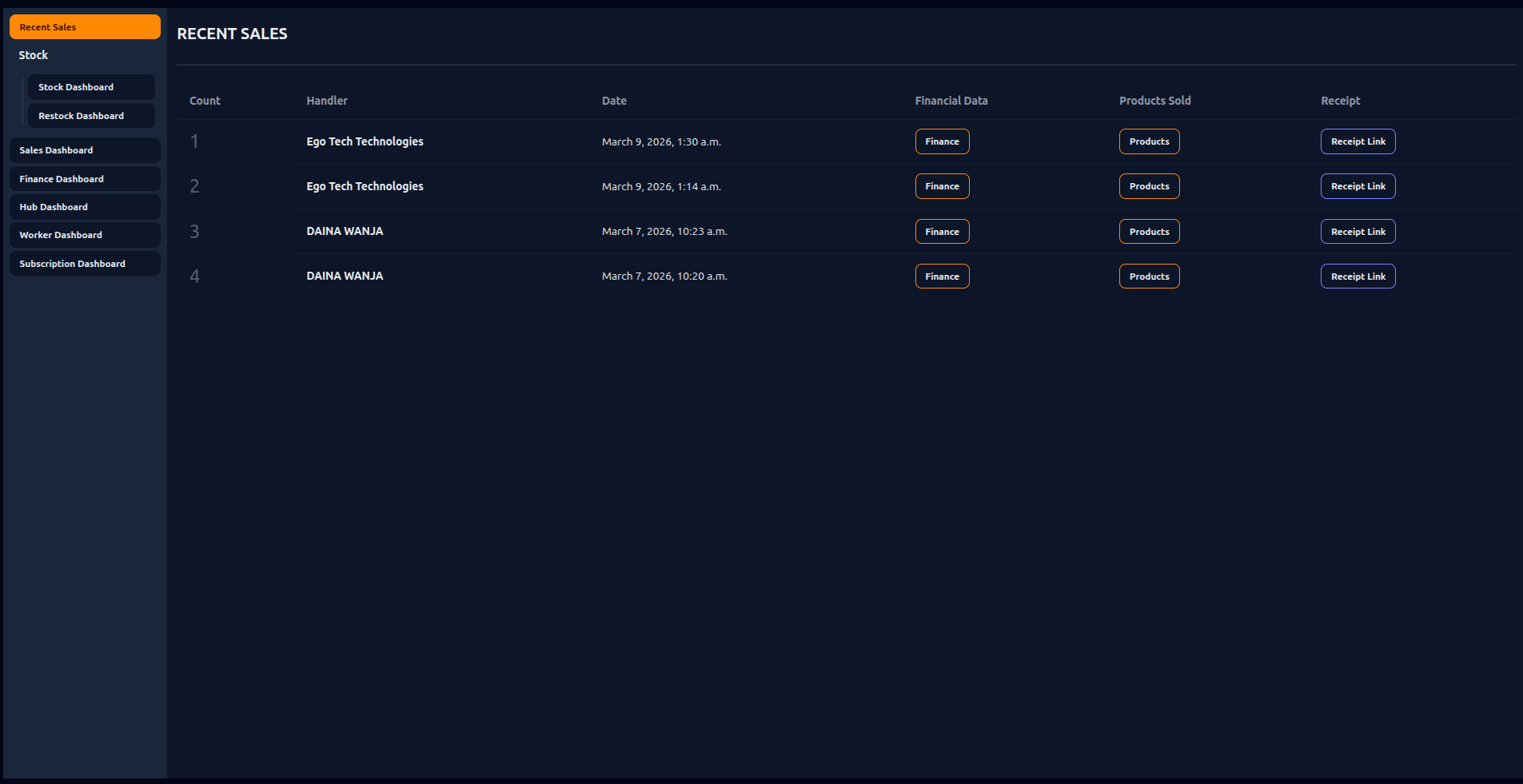Expand the Stock section in sidebar
Image resolution: width=1523 pixels, height=784 pixels.
tap(34, 55)
